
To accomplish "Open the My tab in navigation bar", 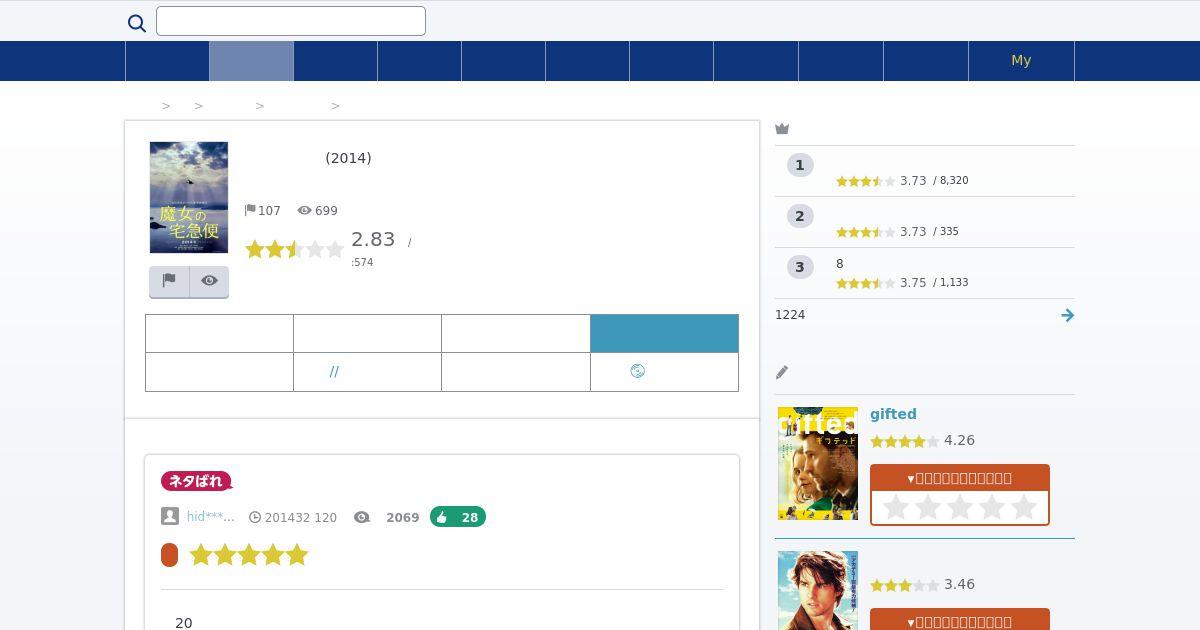I will pyautogui.click(x=1021, y=61).
